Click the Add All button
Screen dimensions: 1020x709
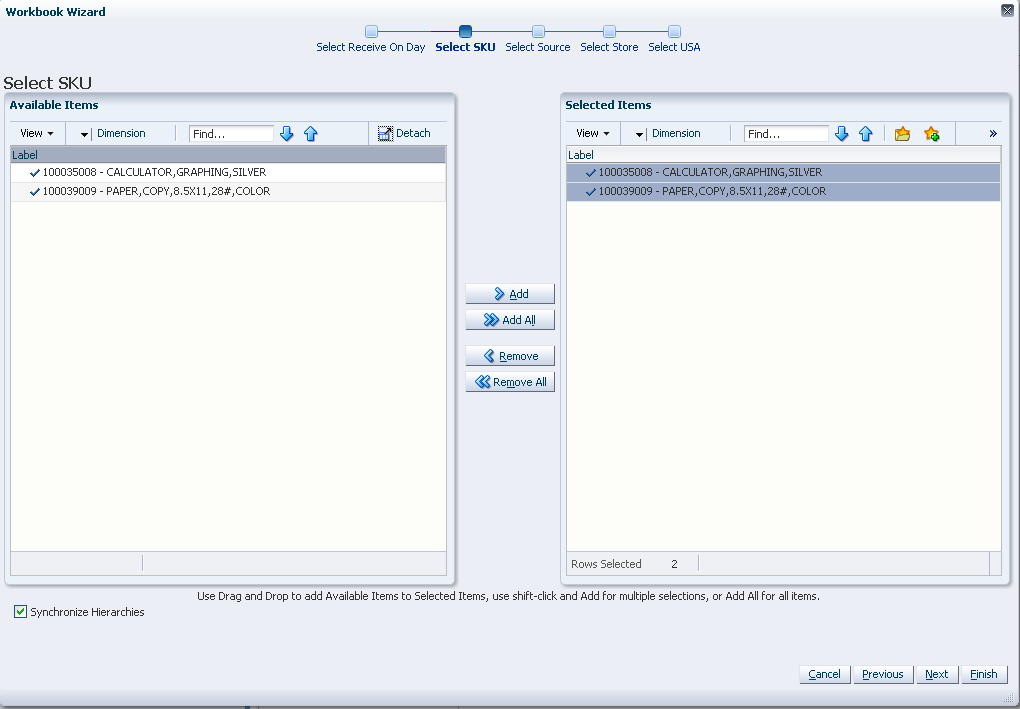click(x=510, y=320)
